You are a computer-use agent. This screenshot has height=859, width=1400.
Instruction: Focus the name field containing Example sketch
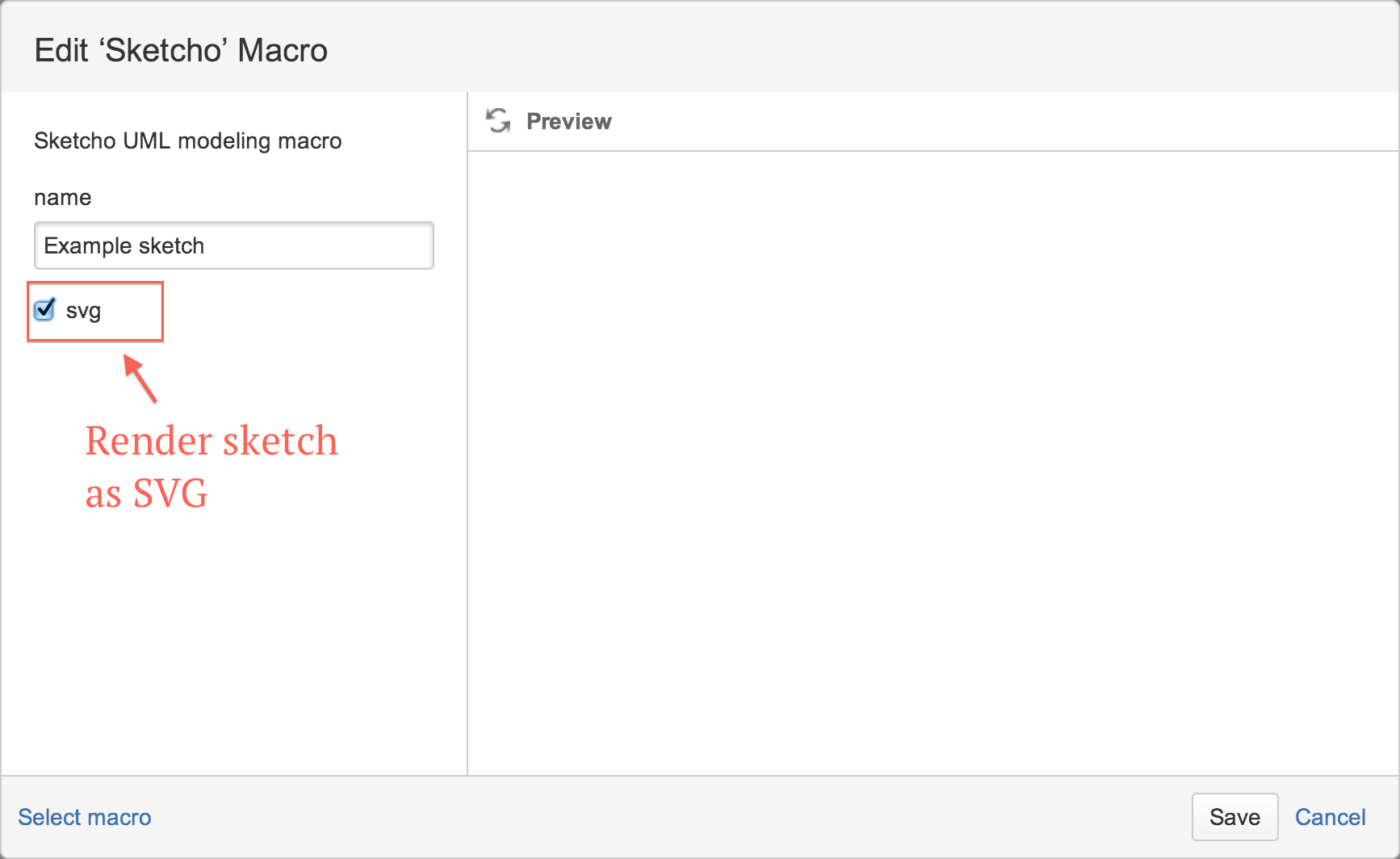point(234,245)
